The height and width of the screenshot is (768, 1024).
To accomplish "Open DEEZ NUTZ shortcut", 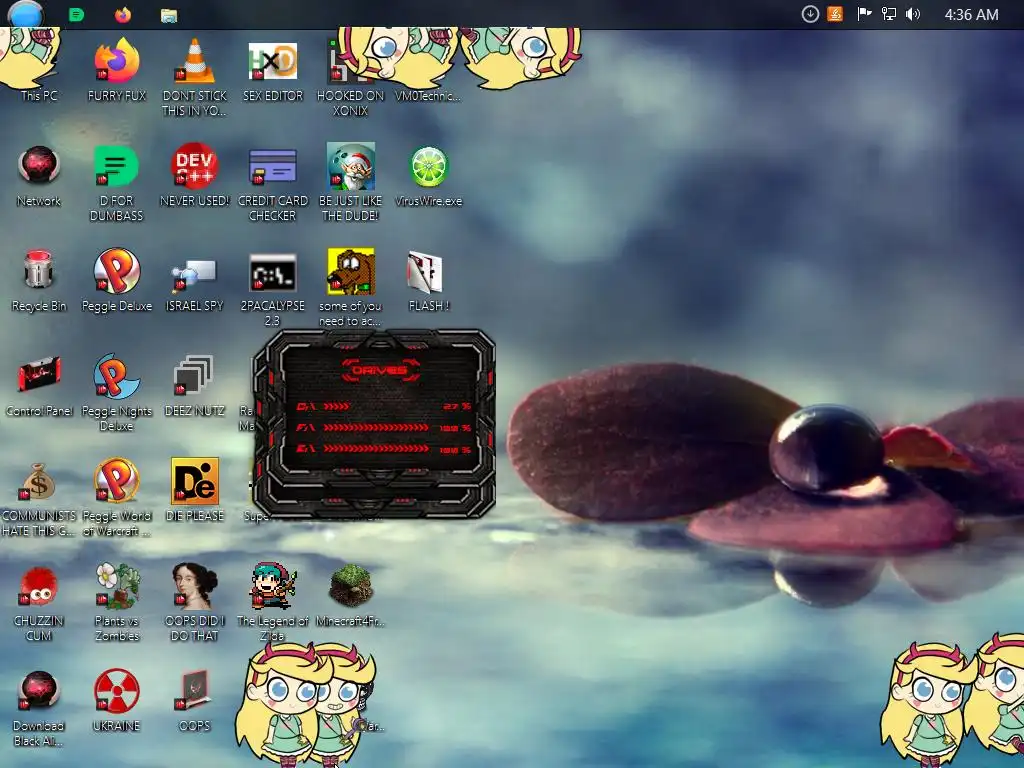I will pyautogui.click(x=195, y=386).
